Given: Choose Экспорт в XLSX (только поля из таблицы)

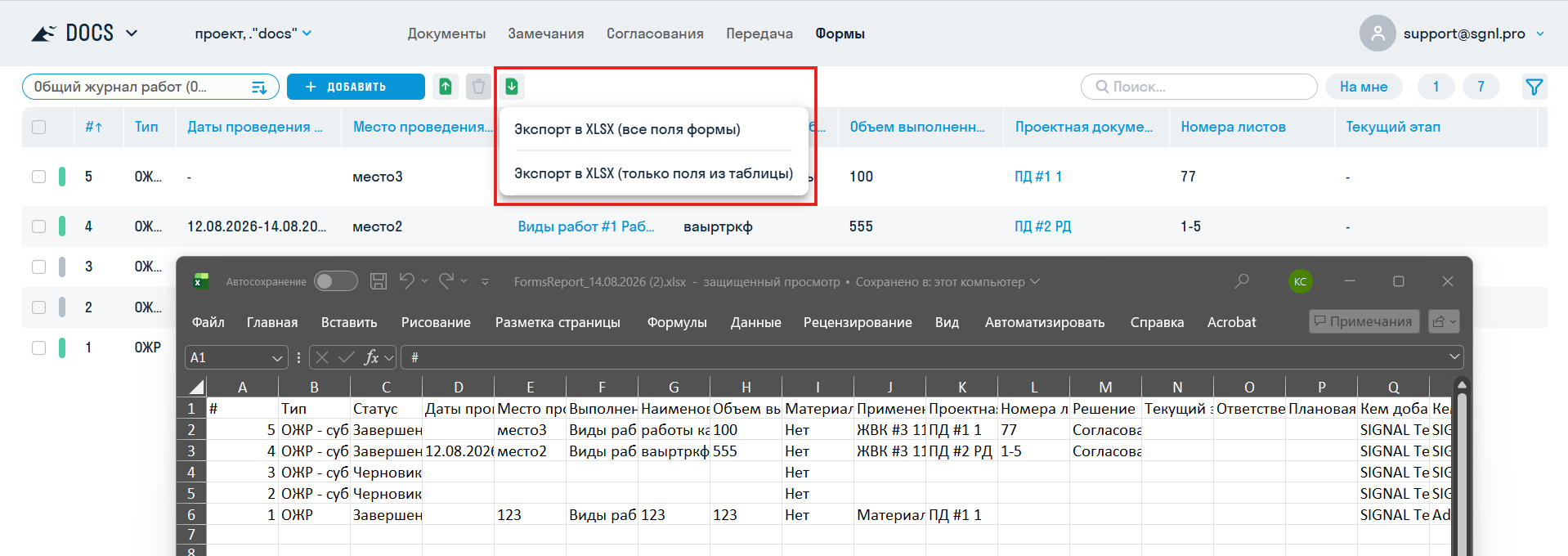Looking at the screenshot, I should (653, 173).
